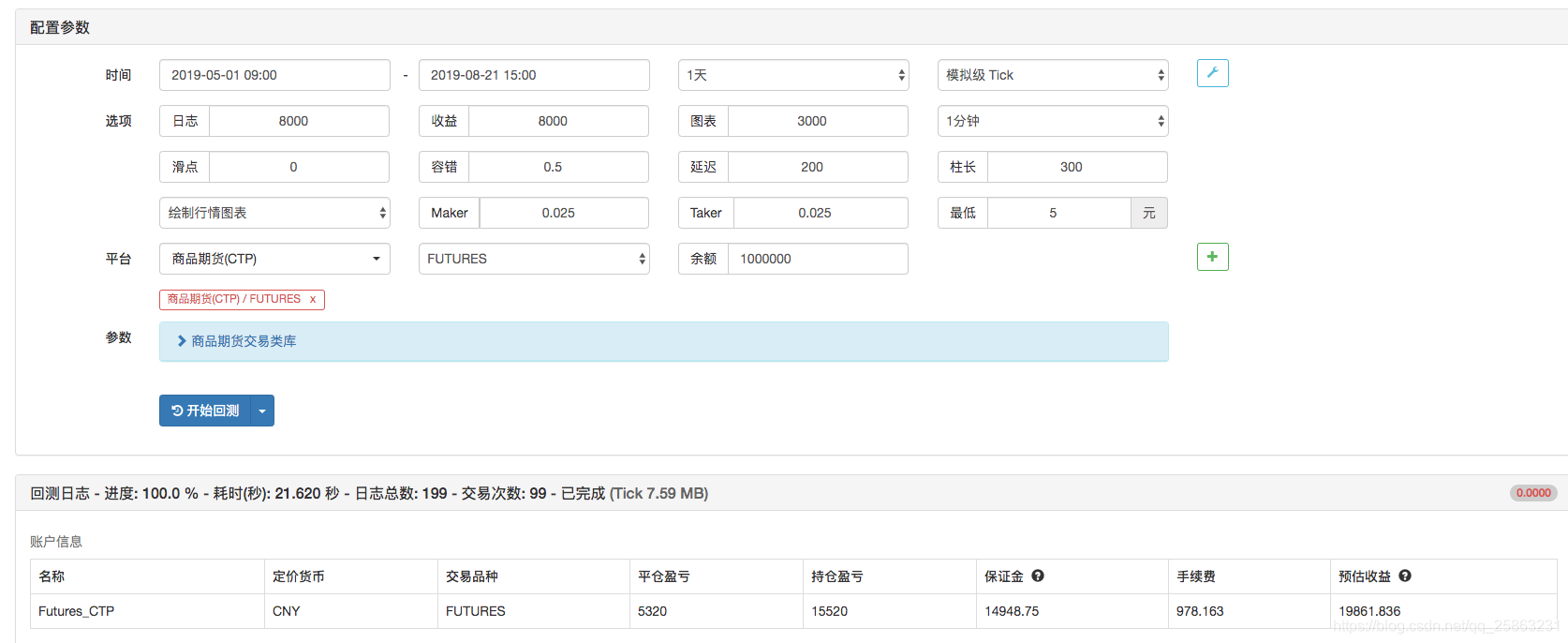This screenshot has height=643, width=1568.
Task: Click the Taker fee field showing 0.025
Action: click(x=821, y=213)
